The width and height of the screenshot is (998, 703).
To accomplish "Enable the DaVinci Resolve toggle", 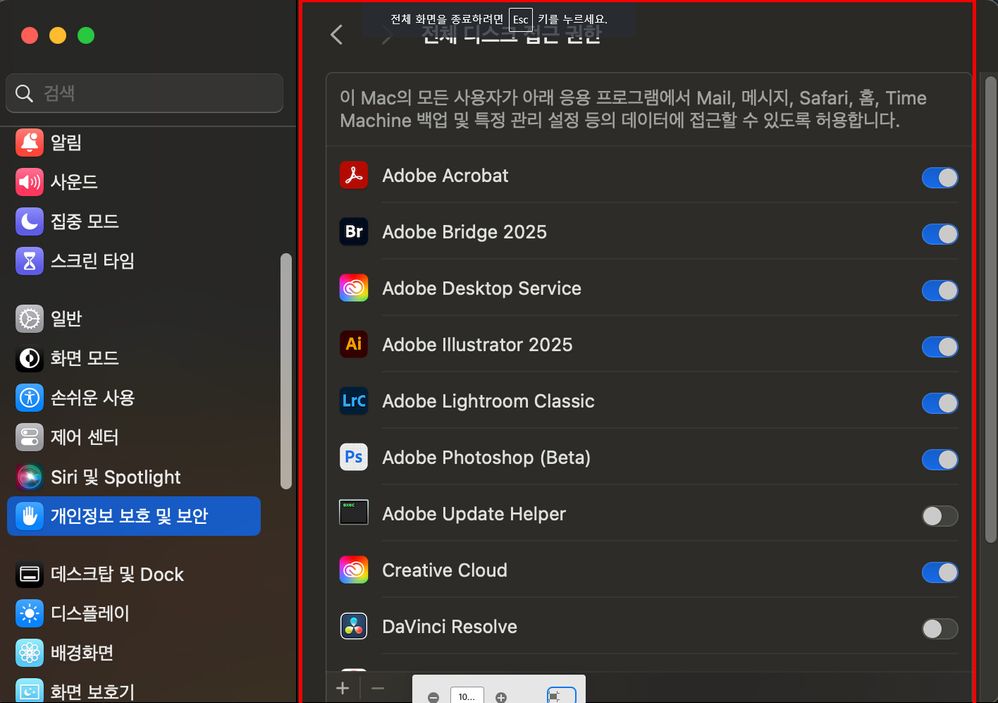I will coord(938,628).
